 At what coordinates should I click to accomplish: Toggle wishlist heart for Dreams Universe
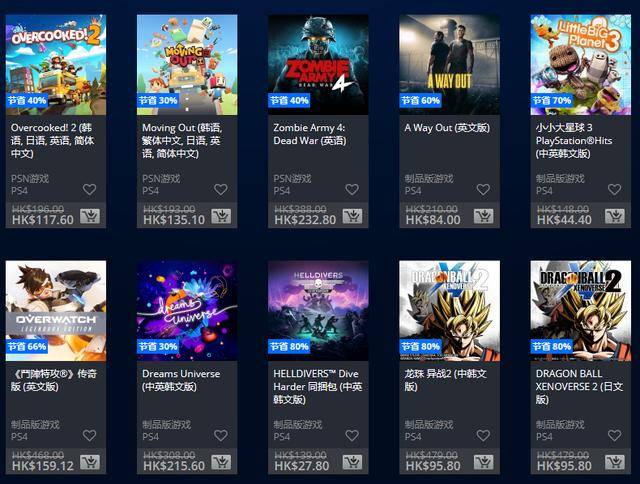coord(221,435)
